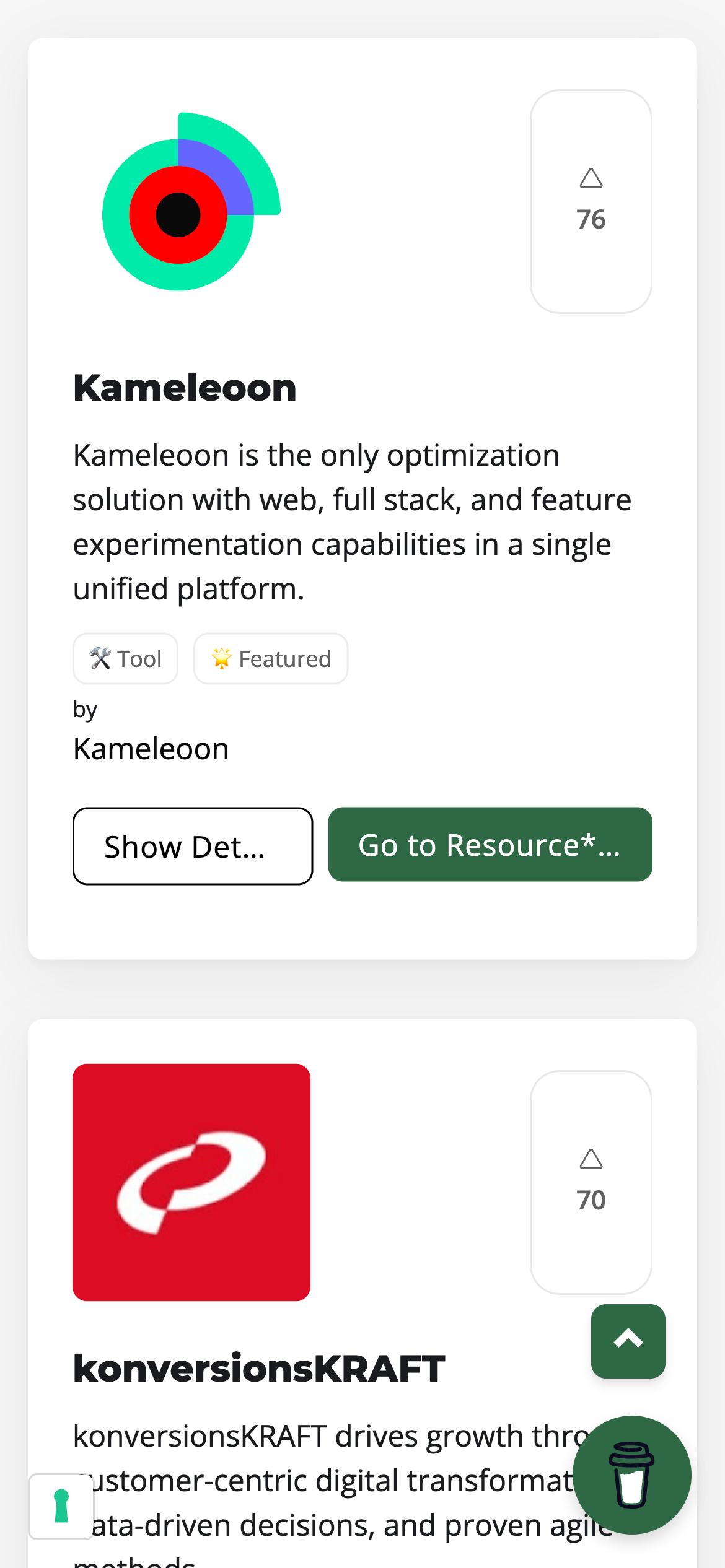Click the 70 vote count

click(591, 1200)
